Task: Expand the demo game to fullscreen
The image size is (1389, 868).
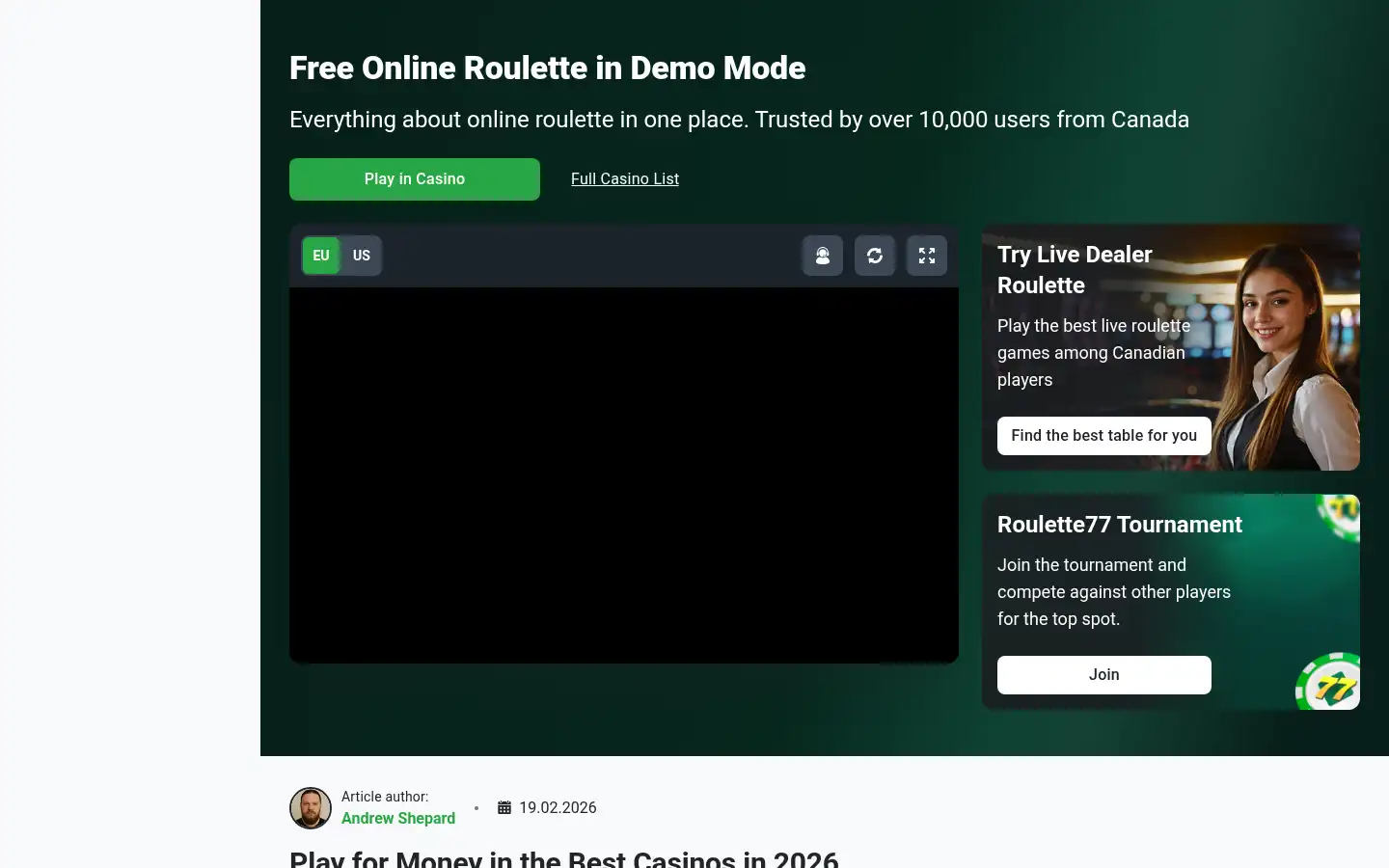Action: tap(927, 256)
